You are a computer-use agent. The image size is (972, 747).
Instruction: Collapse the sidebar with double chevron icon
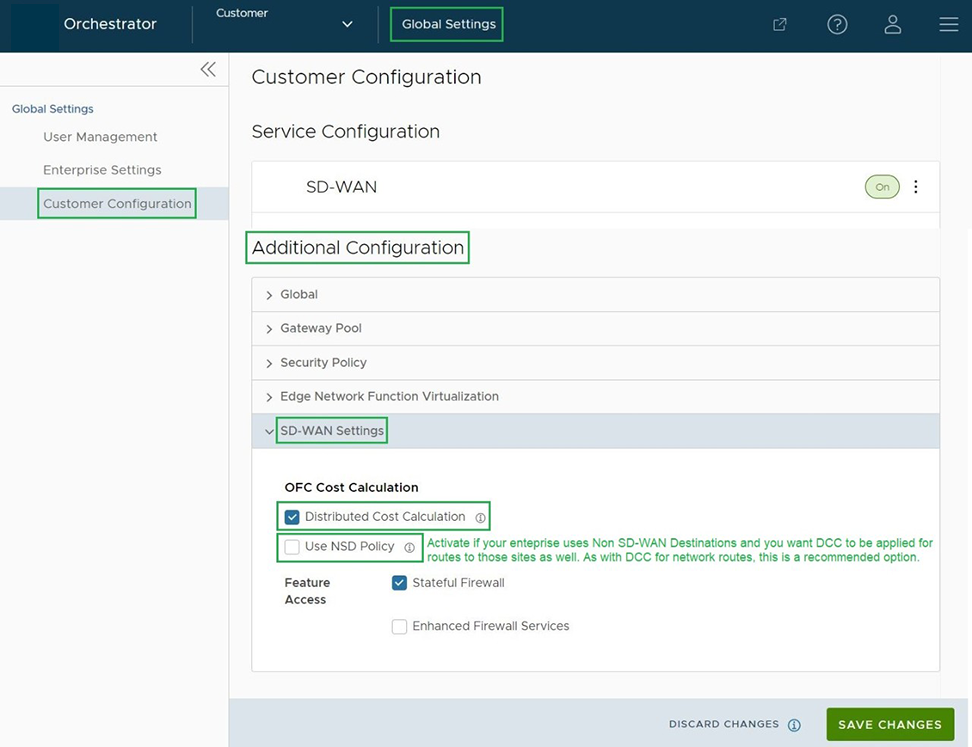(208, 69)
